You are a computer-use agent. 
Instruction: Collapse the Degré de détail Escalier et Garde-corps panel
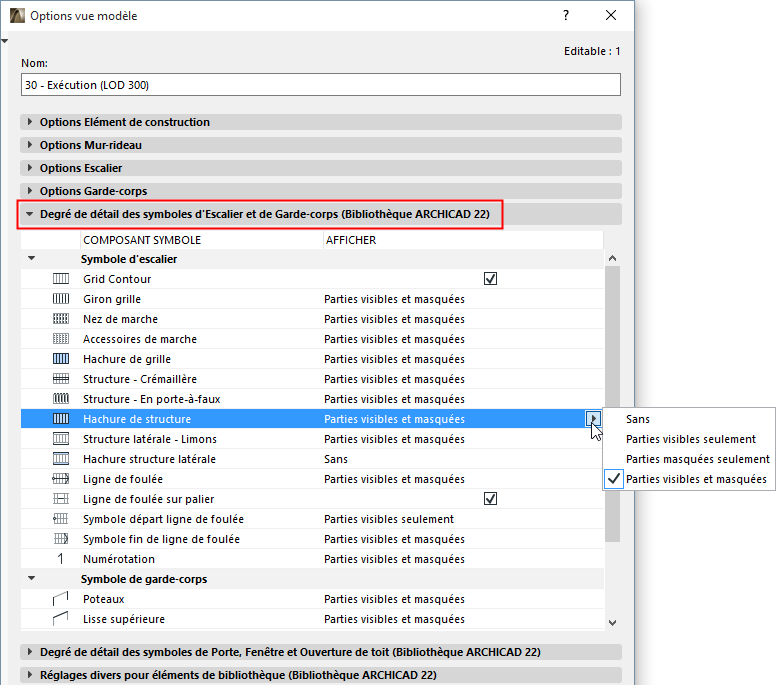pyautogui.click(x=30, y=214)
